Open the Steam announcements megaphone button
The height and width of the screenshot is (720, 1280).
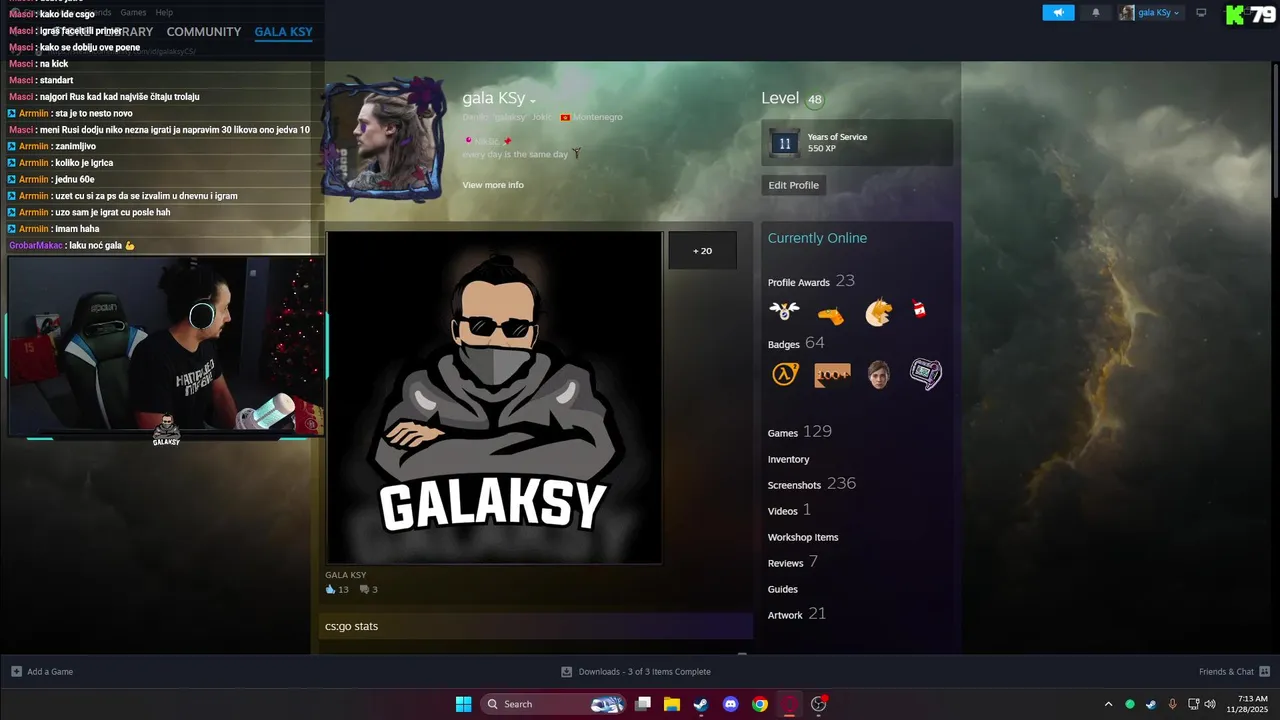click(x=1058, y=13)
